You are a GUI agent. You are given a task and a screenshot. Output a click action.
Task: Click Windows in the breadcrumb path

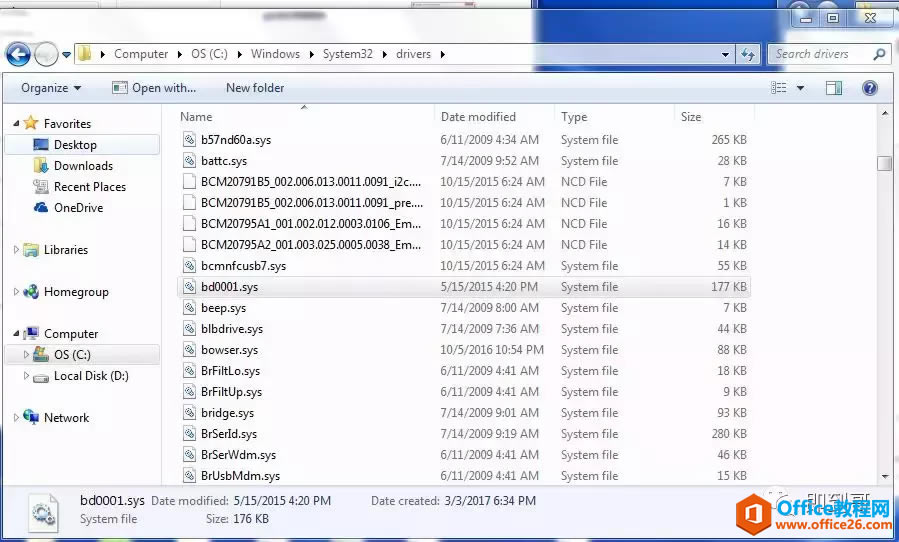[275, 54]
